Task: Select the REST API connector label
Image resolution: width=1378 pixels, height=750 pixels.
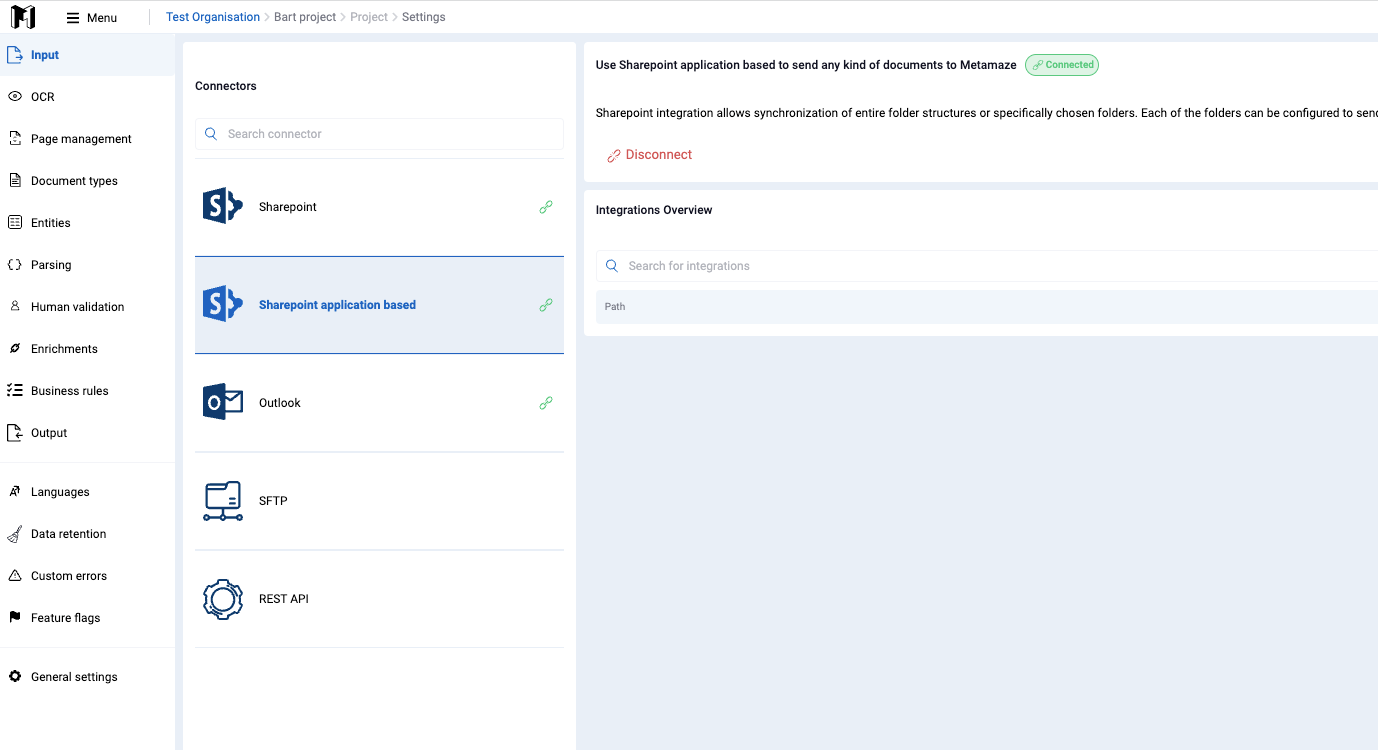Action: coord(284,599)
